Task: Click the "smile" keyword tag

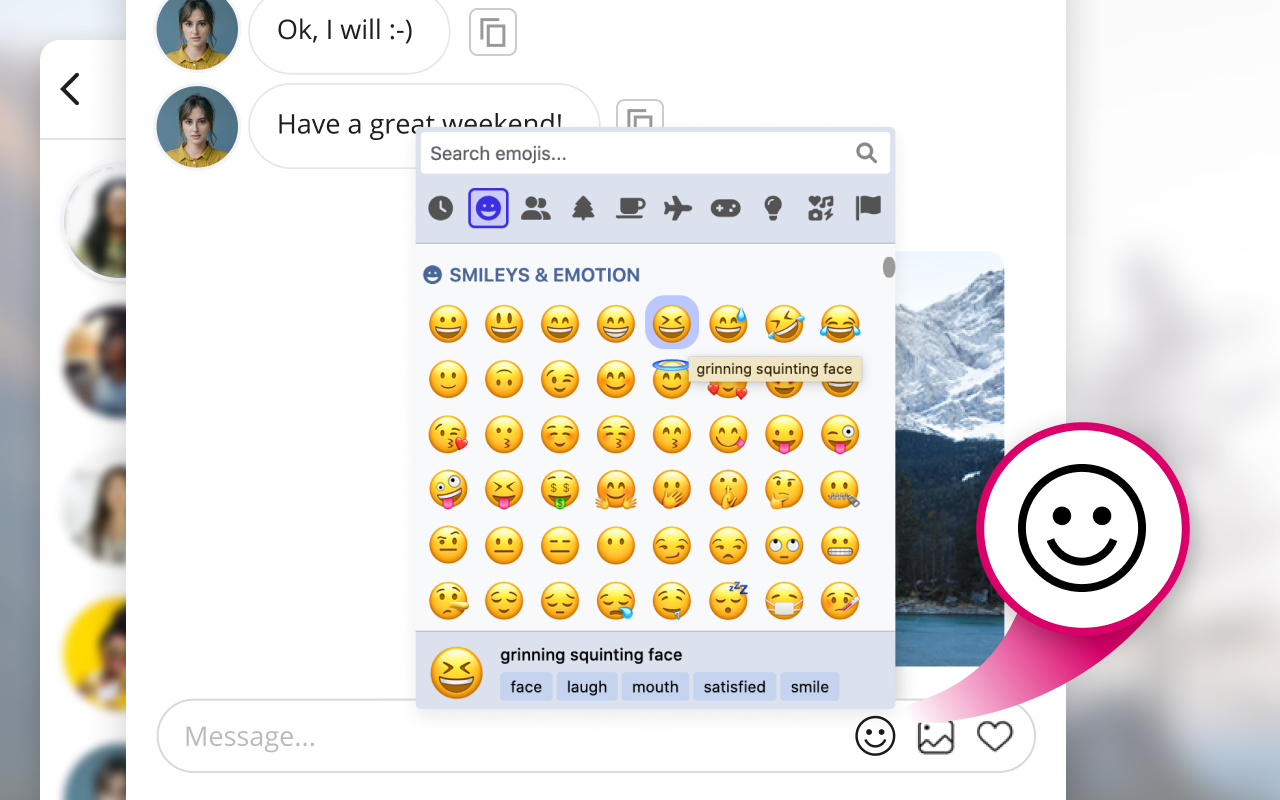Action: coord(810,687)
